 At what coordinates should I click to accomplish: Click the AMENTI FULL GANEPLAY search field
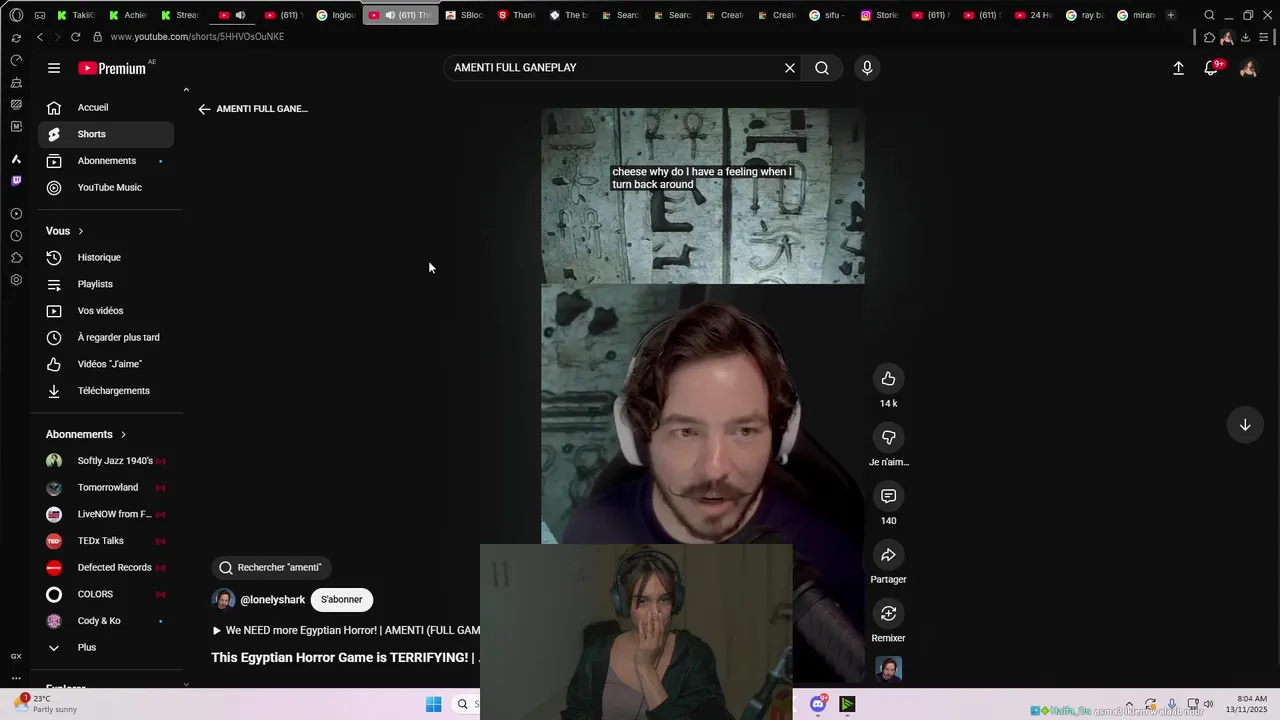coord(610,68)
